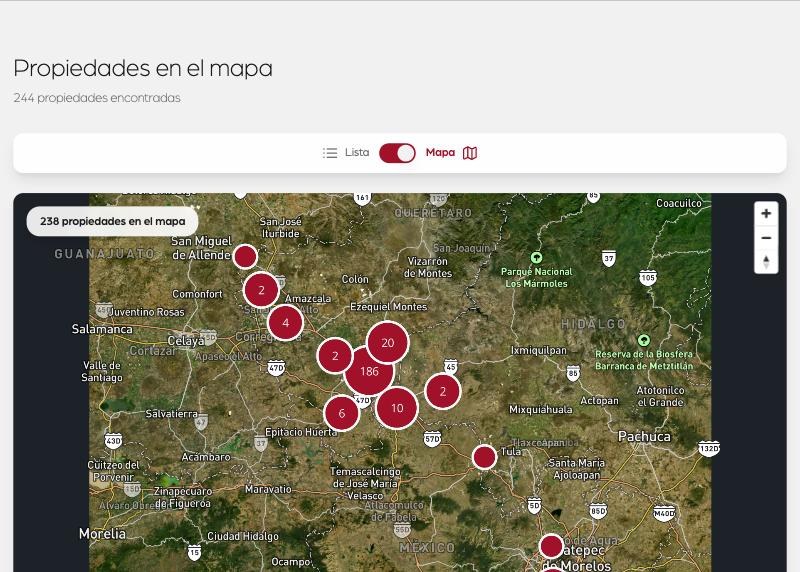800x572 pixels.
Task: Click the list icon beside Lista
Action: (330, 153)
